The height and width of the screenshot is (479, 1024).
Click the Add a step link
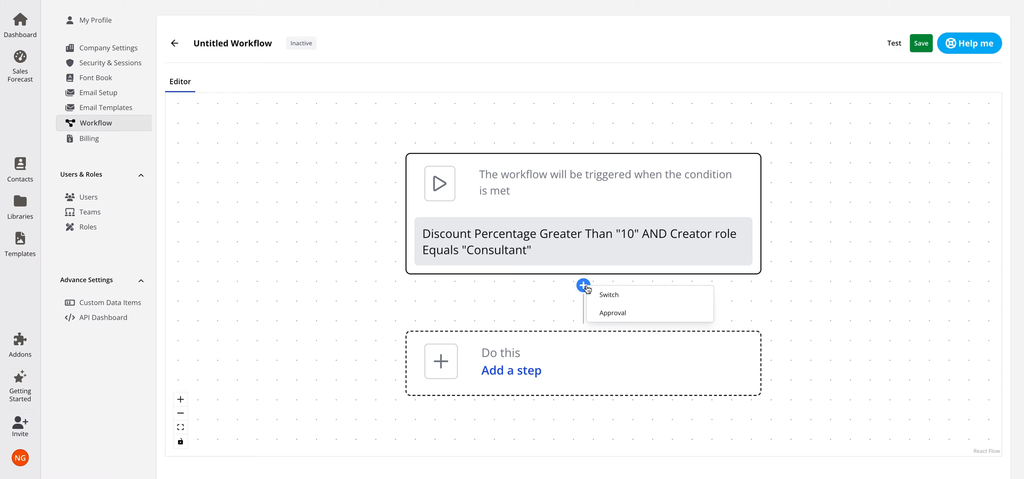coord(511,371)
